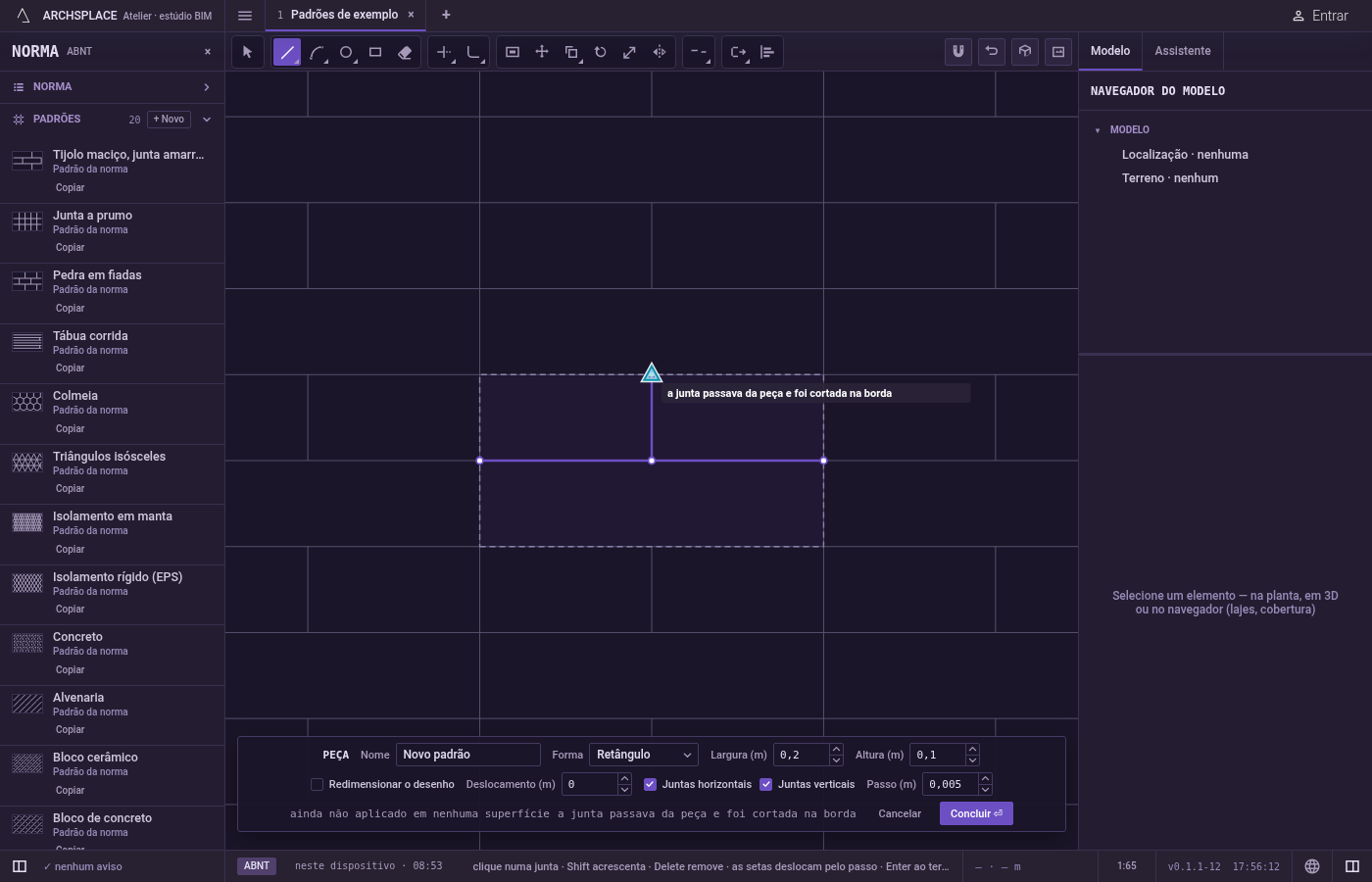Add a new tab with plus button
Viewport: 1372px width, 882px height.
click(x=446, y=15)
